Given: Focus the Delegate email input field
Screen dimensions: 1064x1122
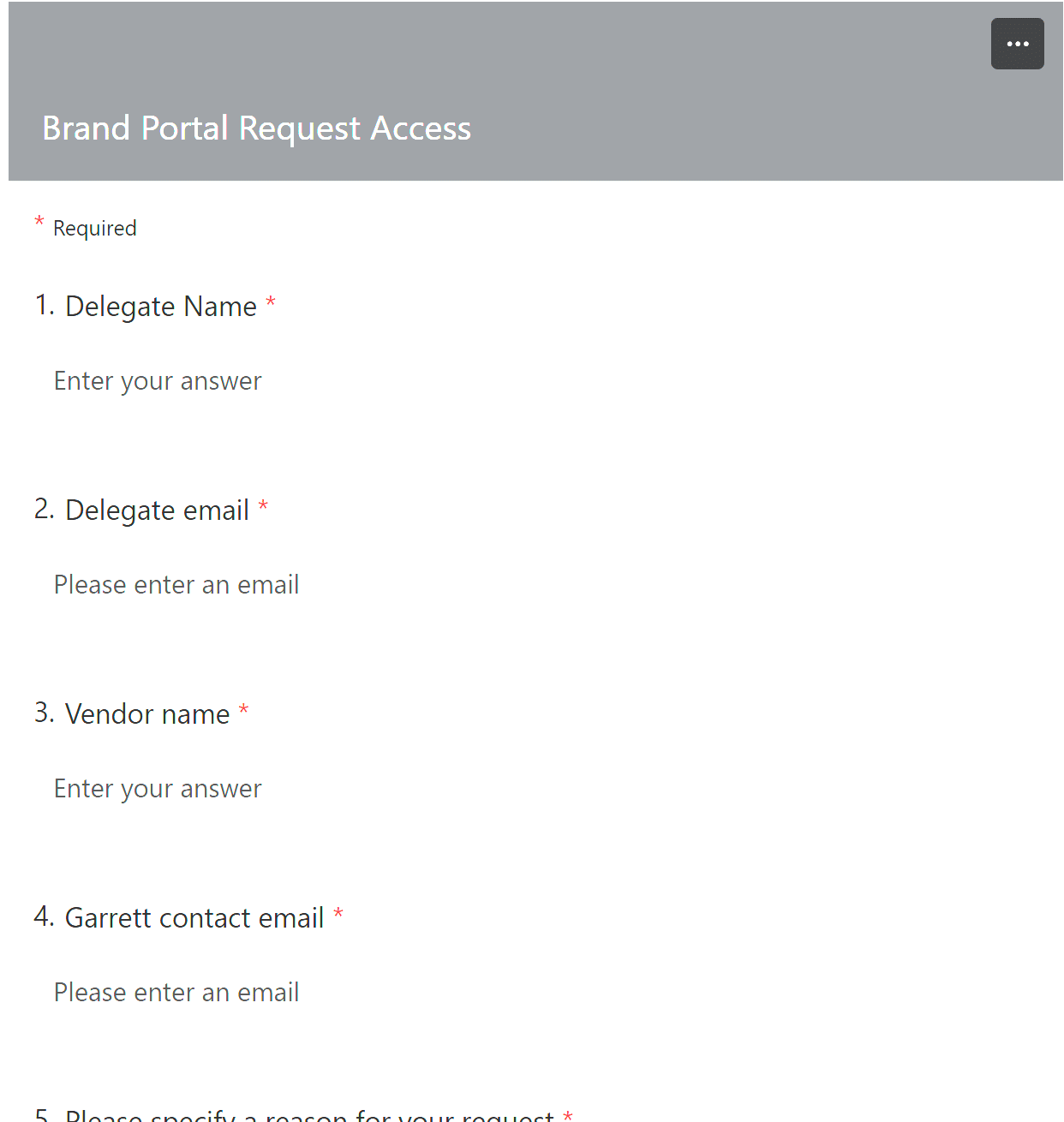Looking at the screenshot, I should pyautogui.click(x=535, y=585).
